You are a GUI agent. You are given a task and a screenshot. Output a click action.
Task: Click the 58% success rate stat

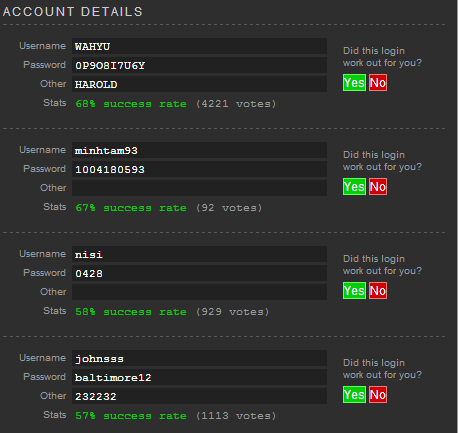tap(131, 312)
